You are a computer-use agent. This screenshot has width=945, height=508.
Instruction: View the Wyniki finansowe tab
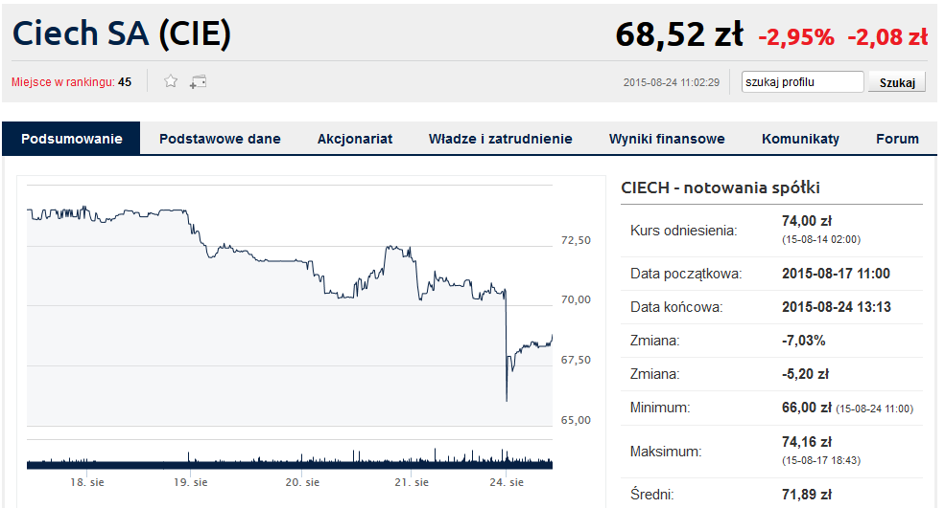[x=667, y=139]
